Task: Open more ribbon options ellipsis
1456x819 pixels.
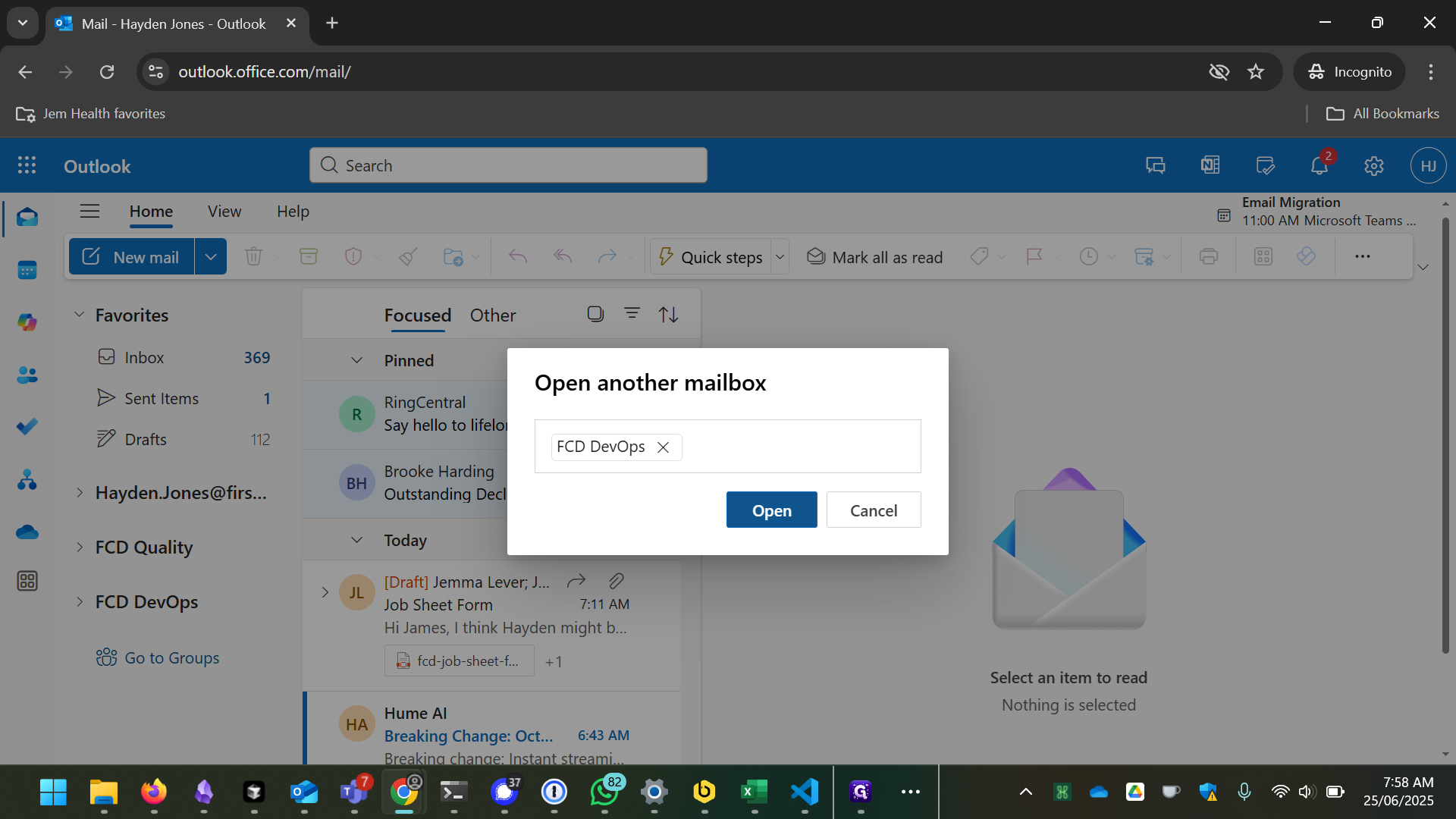Action: [x=1363, y=256]
